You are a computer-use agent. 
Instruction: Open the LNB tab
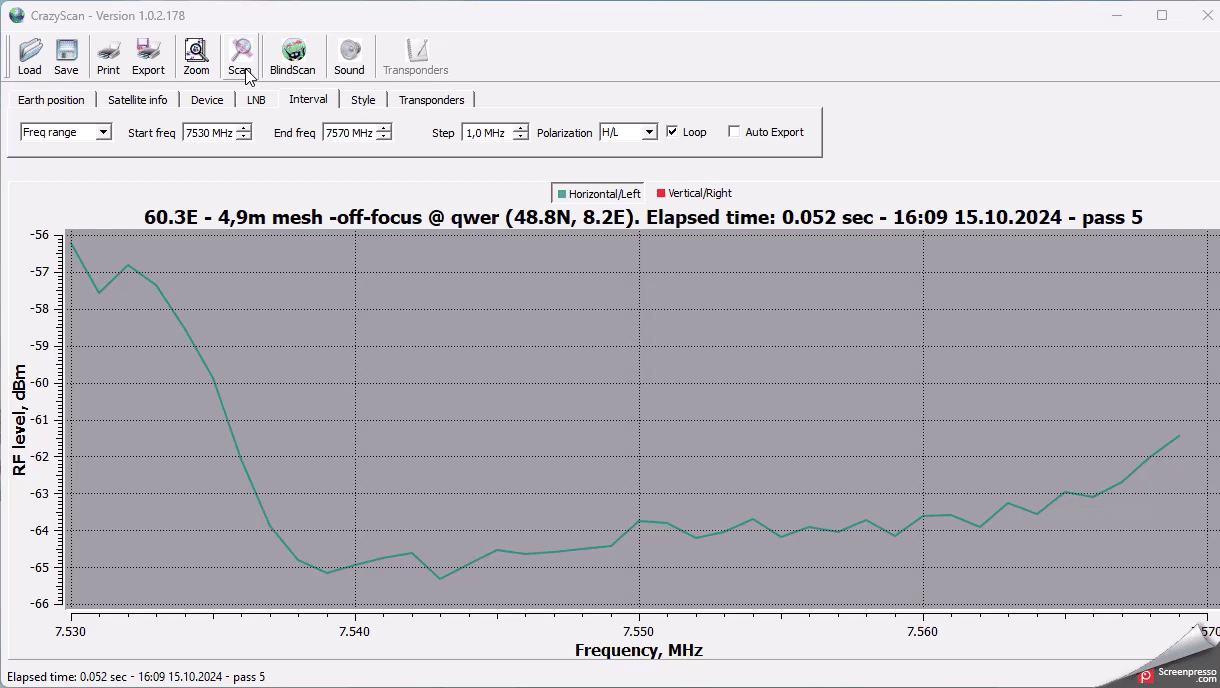(x=256, y=100)
